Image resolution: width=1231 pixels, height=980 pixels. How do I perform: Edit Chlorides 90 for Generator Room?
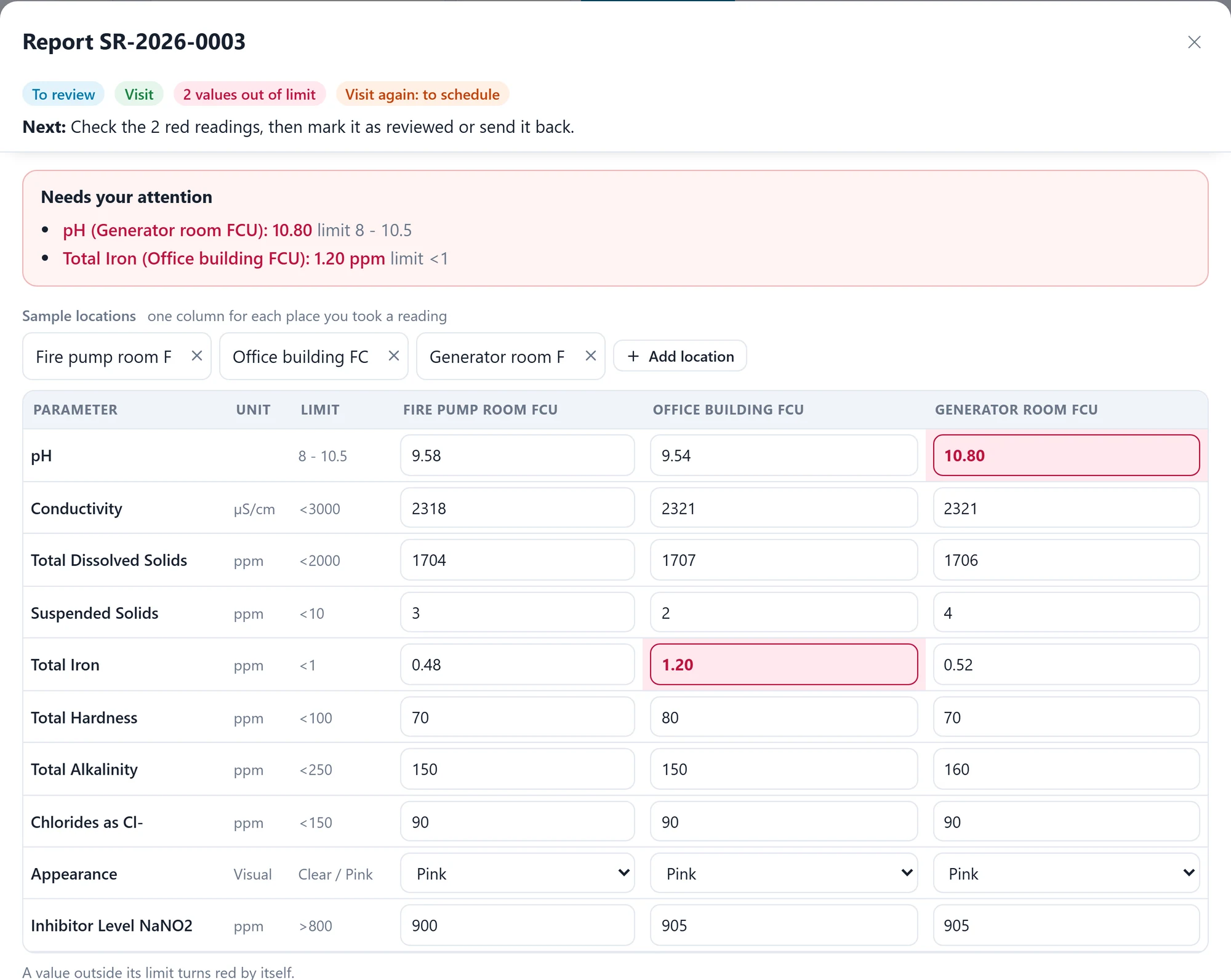[1066, 822]
